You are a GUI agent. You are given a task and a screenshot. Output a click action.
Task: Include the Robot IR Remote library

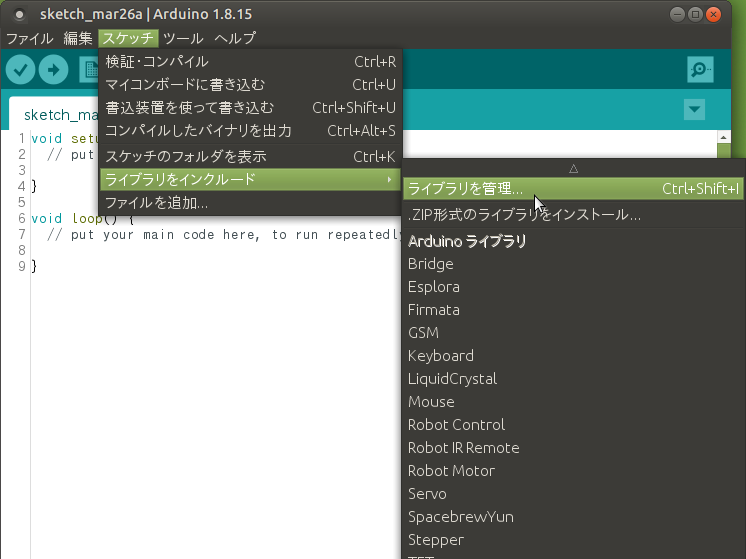tap(573, 448)
